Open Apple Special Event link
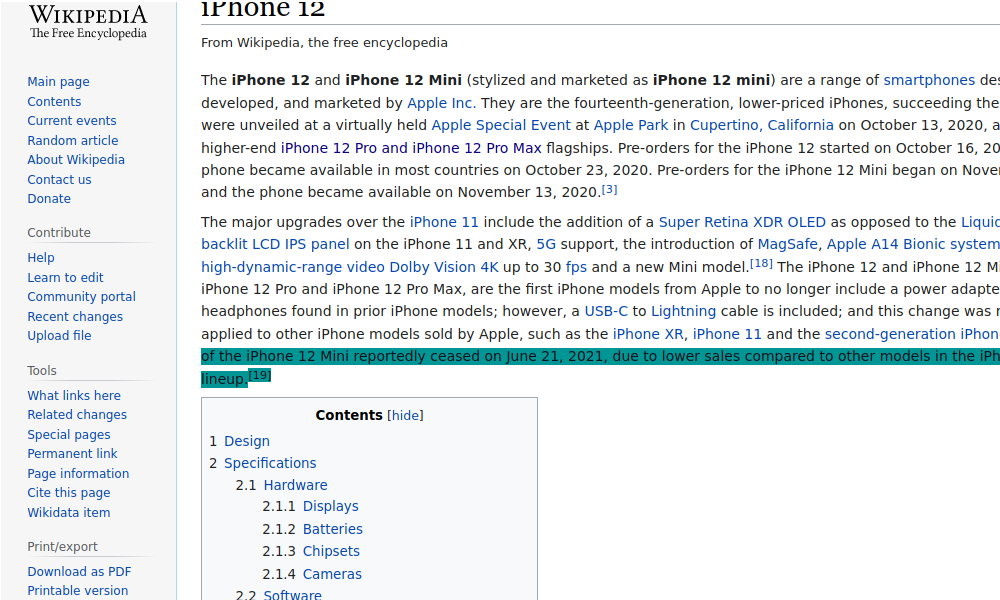The width and height of the screenshot is (1000, 600). (x=501, y=126)
